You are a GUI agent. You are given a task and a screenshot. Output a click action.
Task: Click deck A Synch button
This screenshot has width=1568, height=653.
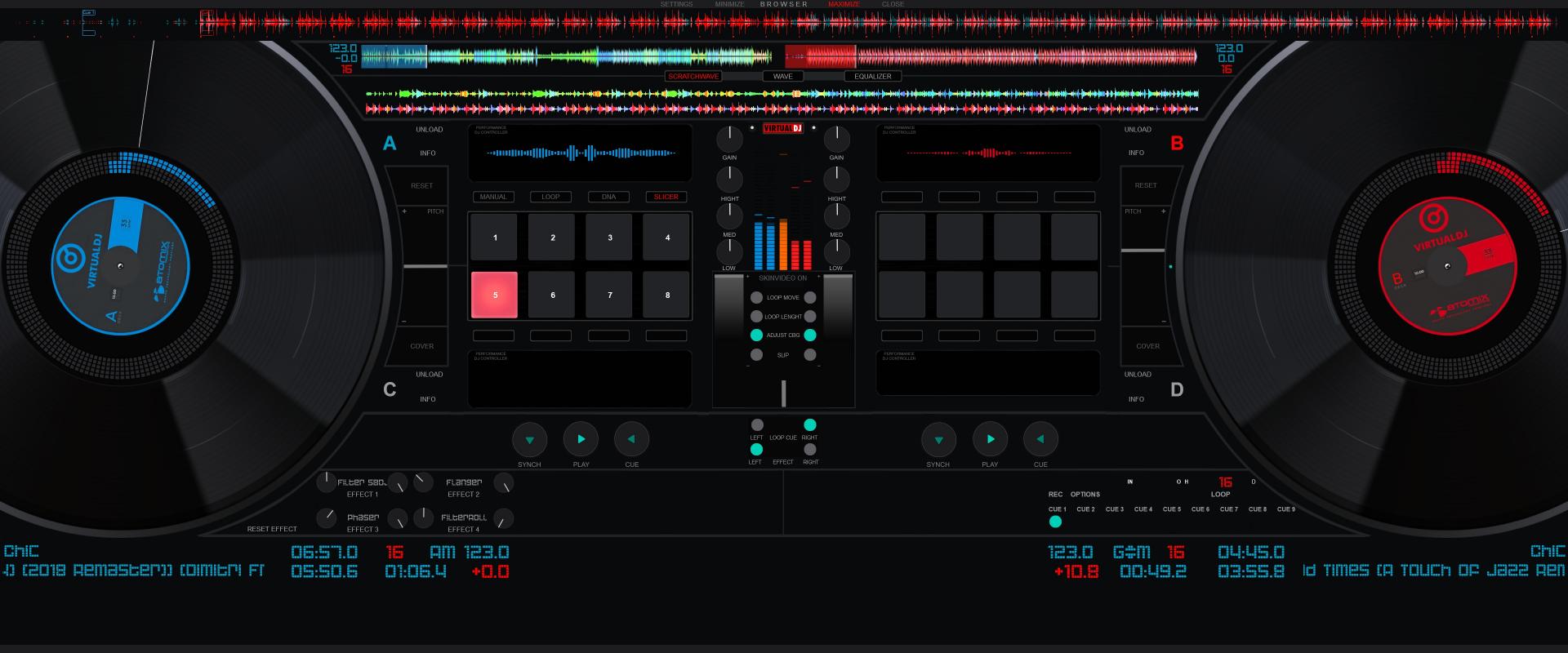point(529,439)
